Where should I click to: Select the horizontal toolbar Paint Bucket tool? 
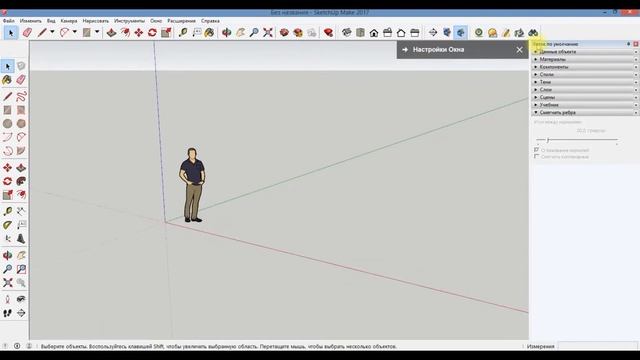[209, 32]
